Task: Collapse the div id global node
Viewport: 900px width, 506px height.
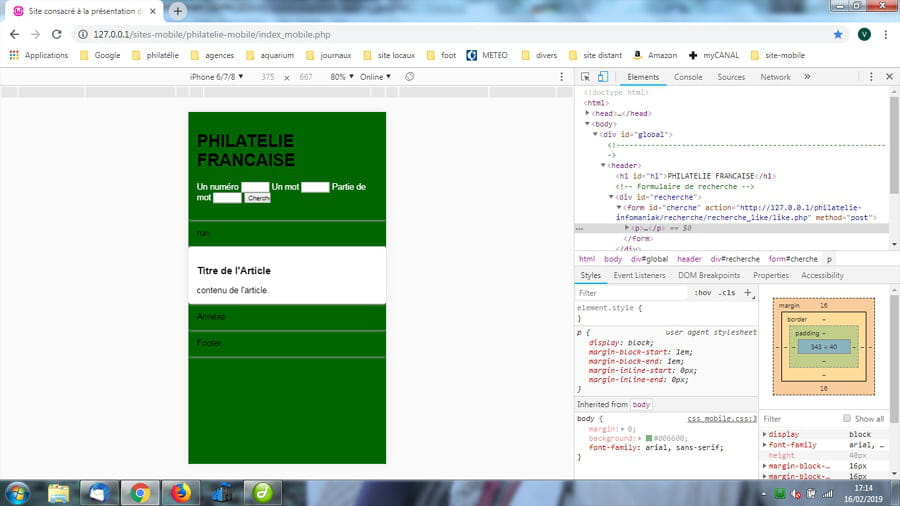Action: coord(595,134)
